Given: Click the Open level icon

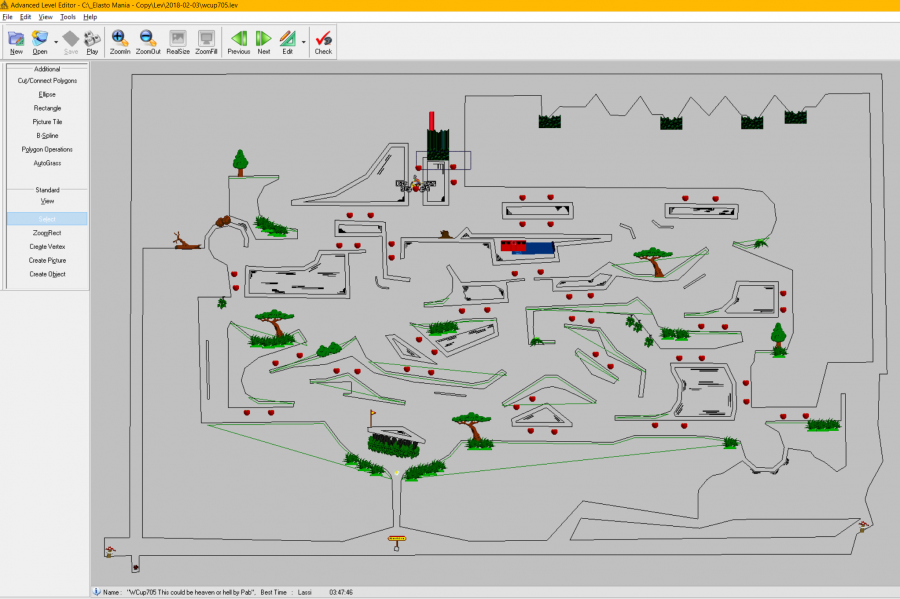Looking at the screenshot, I should click(x=40, y=41).
